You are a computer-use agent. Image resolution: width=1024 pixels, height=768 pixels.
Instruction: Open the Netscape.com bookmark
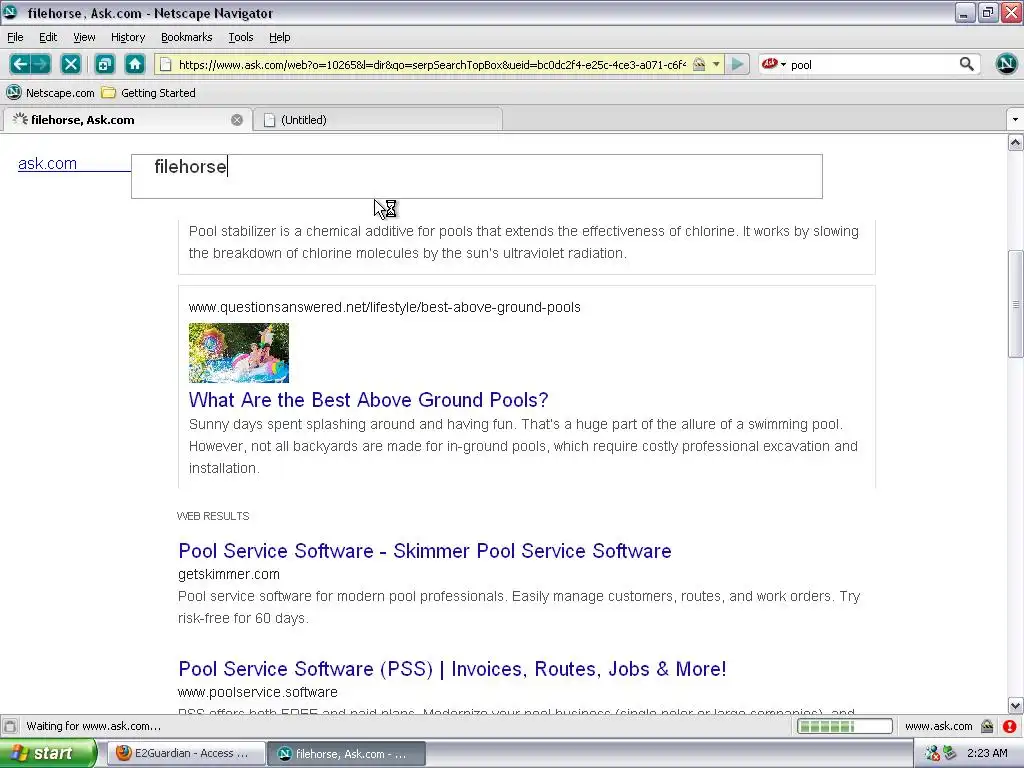click(51, 93)
